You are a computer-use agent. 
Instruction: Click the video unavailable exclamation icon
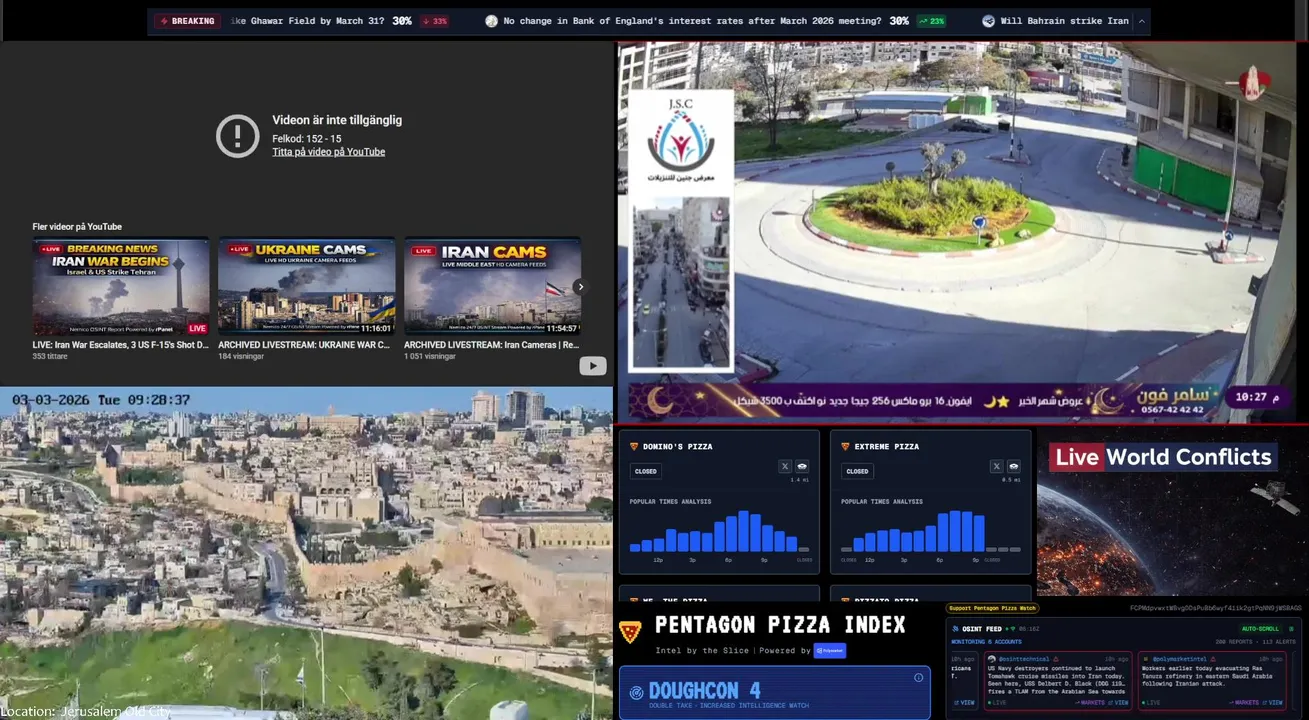coord(238,136)
